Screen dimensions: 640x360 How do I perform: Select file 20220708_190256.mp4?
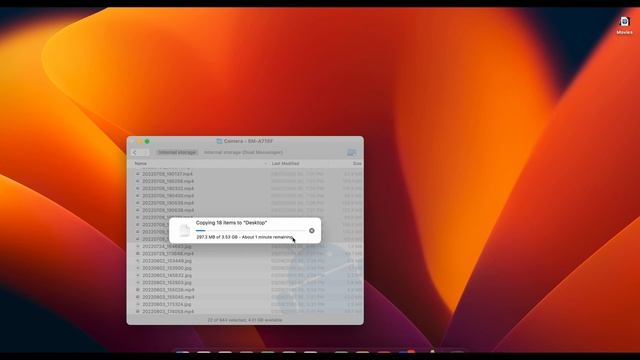pos(168,181)
